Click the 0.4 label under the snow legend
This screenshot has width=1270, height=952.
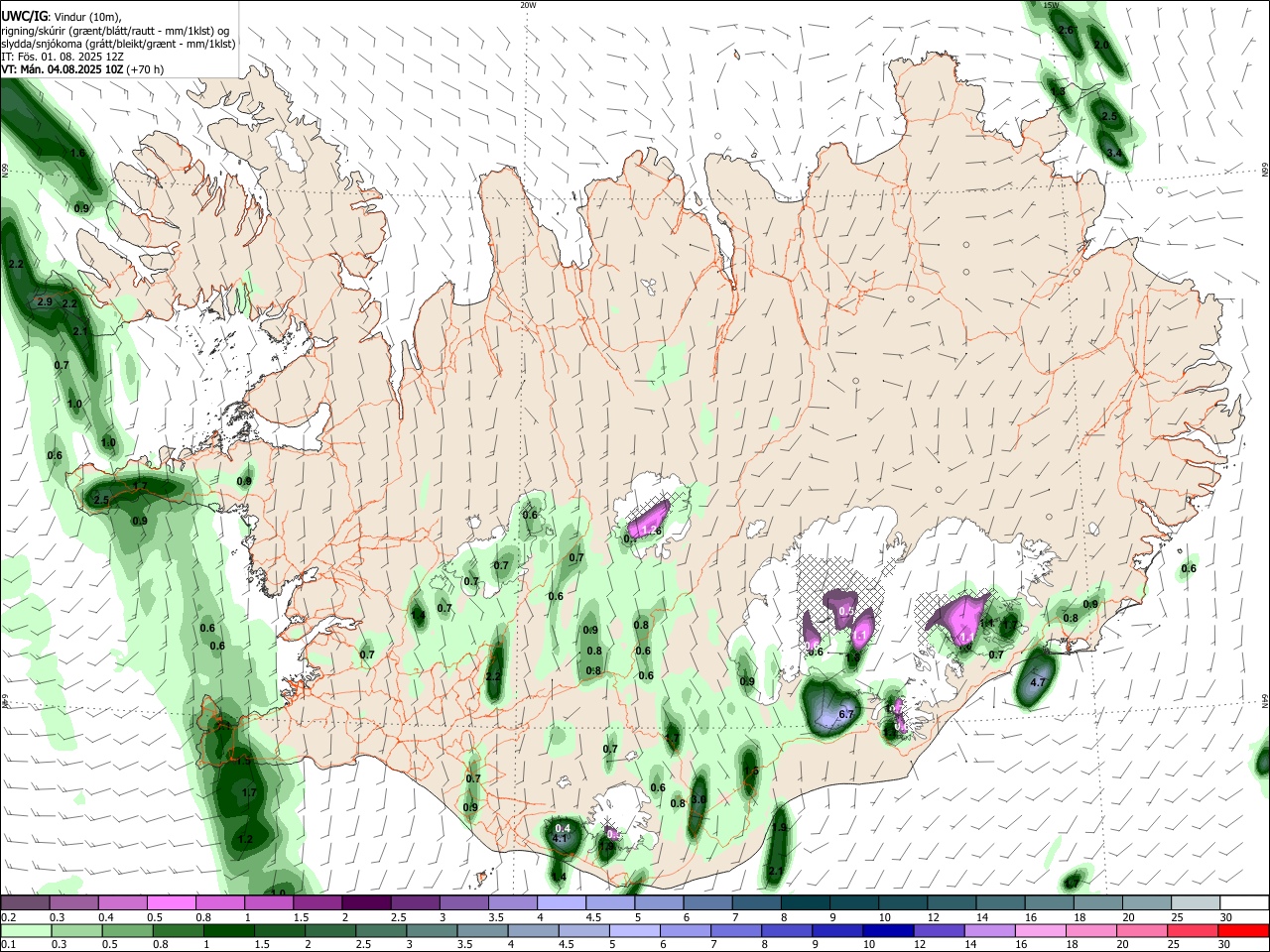[106, 917]
